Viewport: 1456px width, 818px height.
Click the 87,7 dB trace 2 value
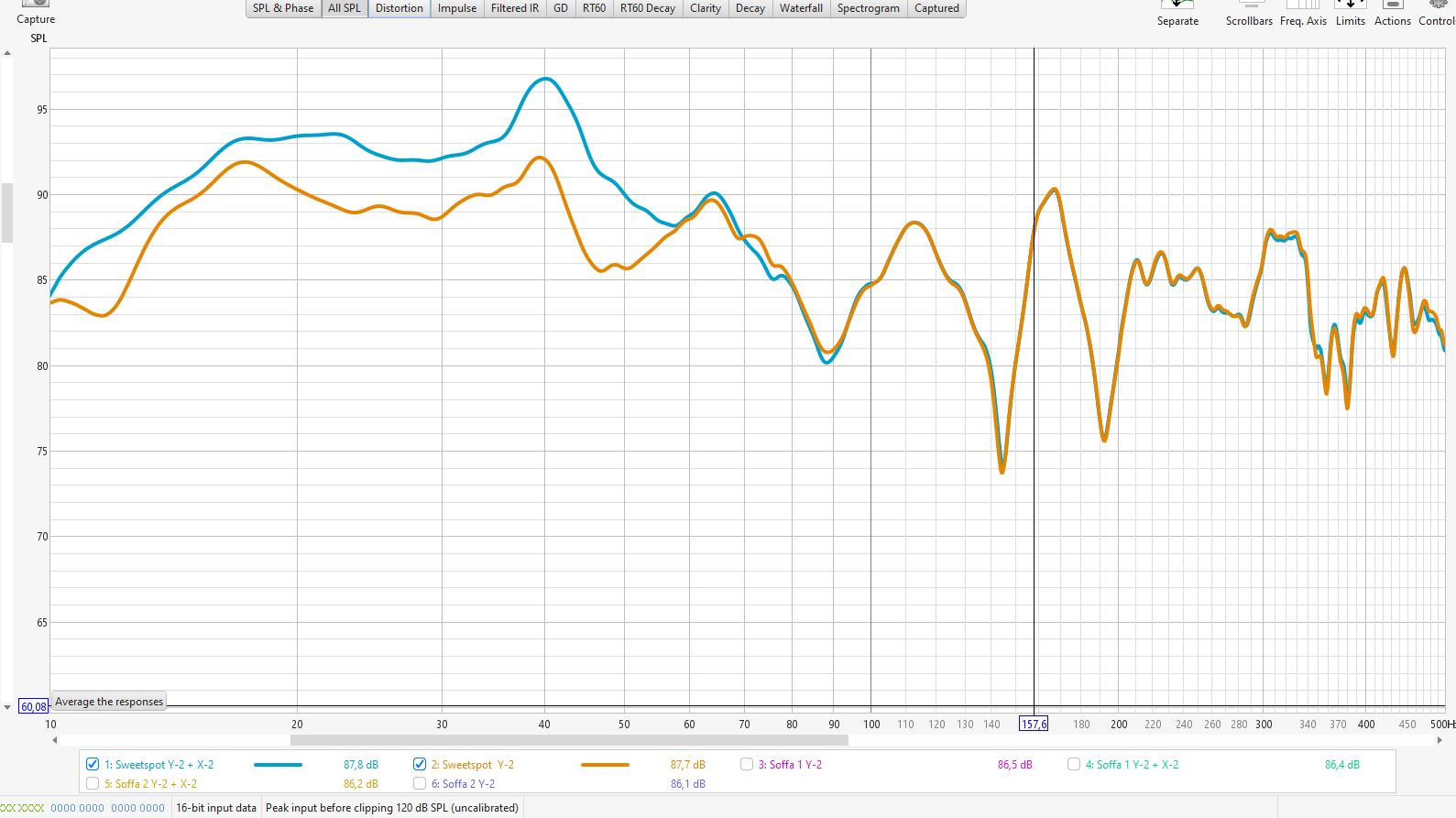pos(688,764)
